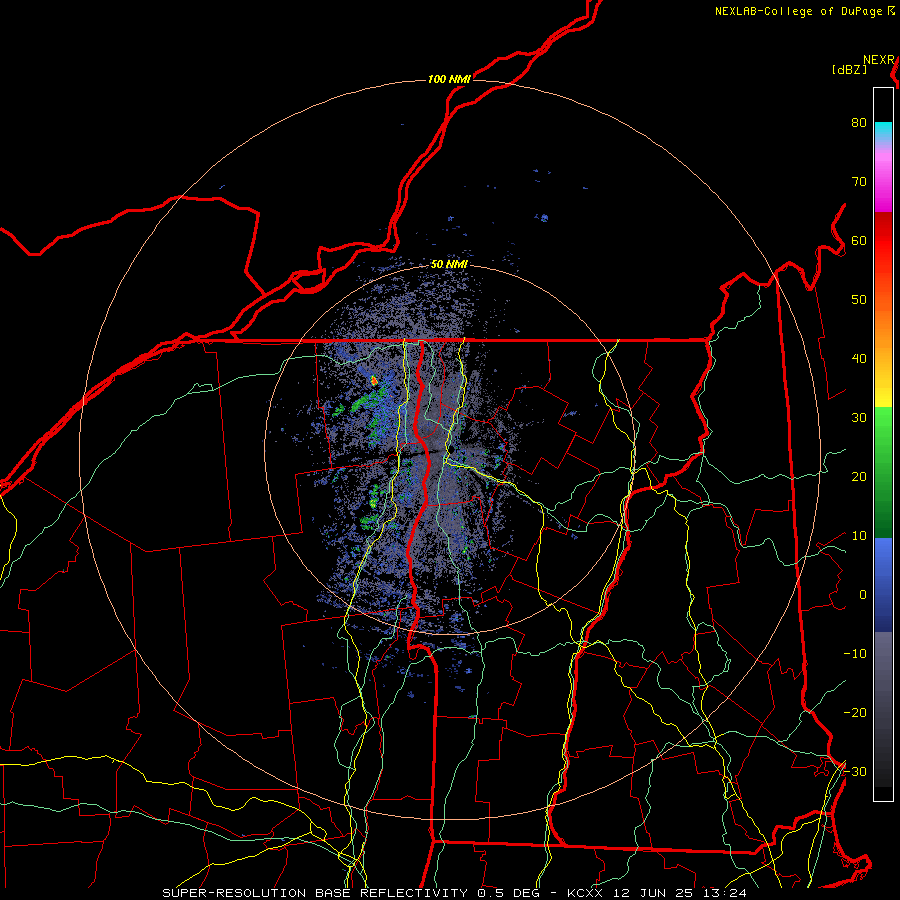Click the green segment of the color bar
This screenshot has width=900, height=900.
tap(883, 472)
